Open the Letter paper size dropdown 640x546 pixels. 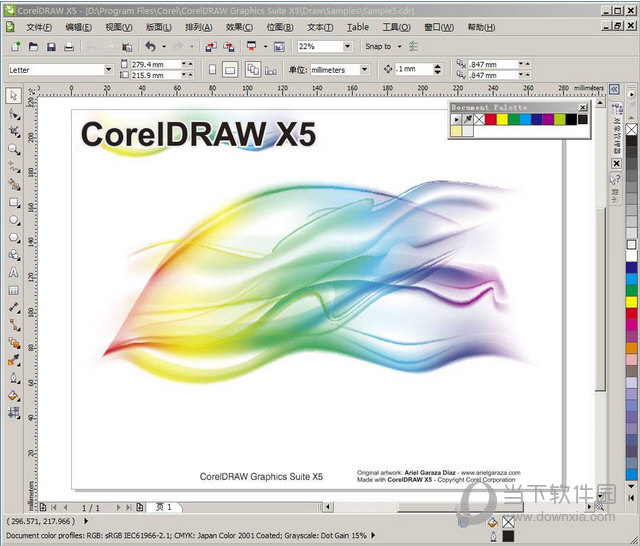coord(109,70)
